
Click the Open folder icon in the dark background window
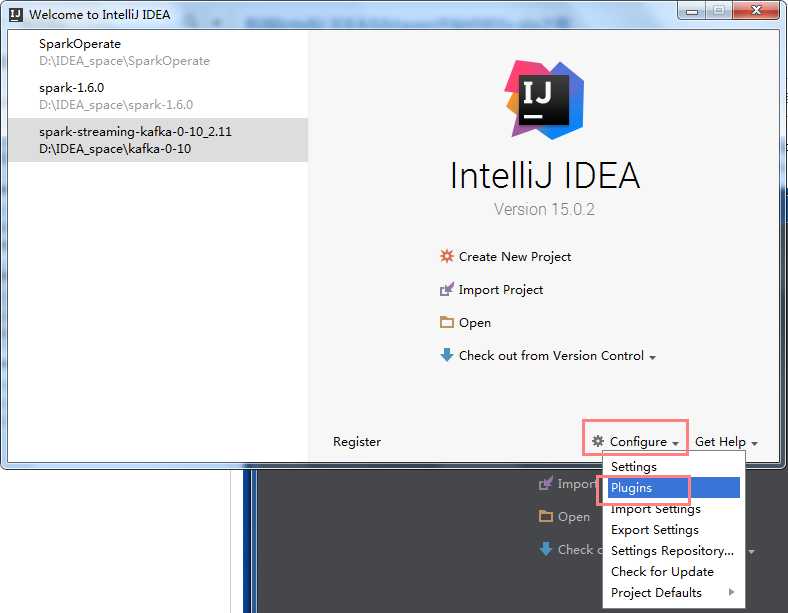coord(546,516)
